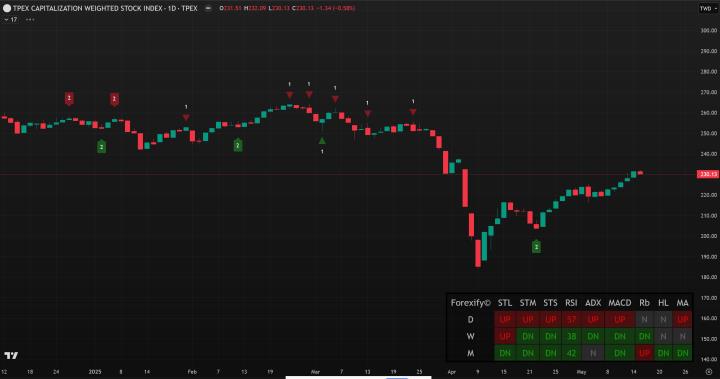Viewport: 720px width, 379px height.
Task: Click the TPEX symbol circle logo
Action: tap(7, 8)
